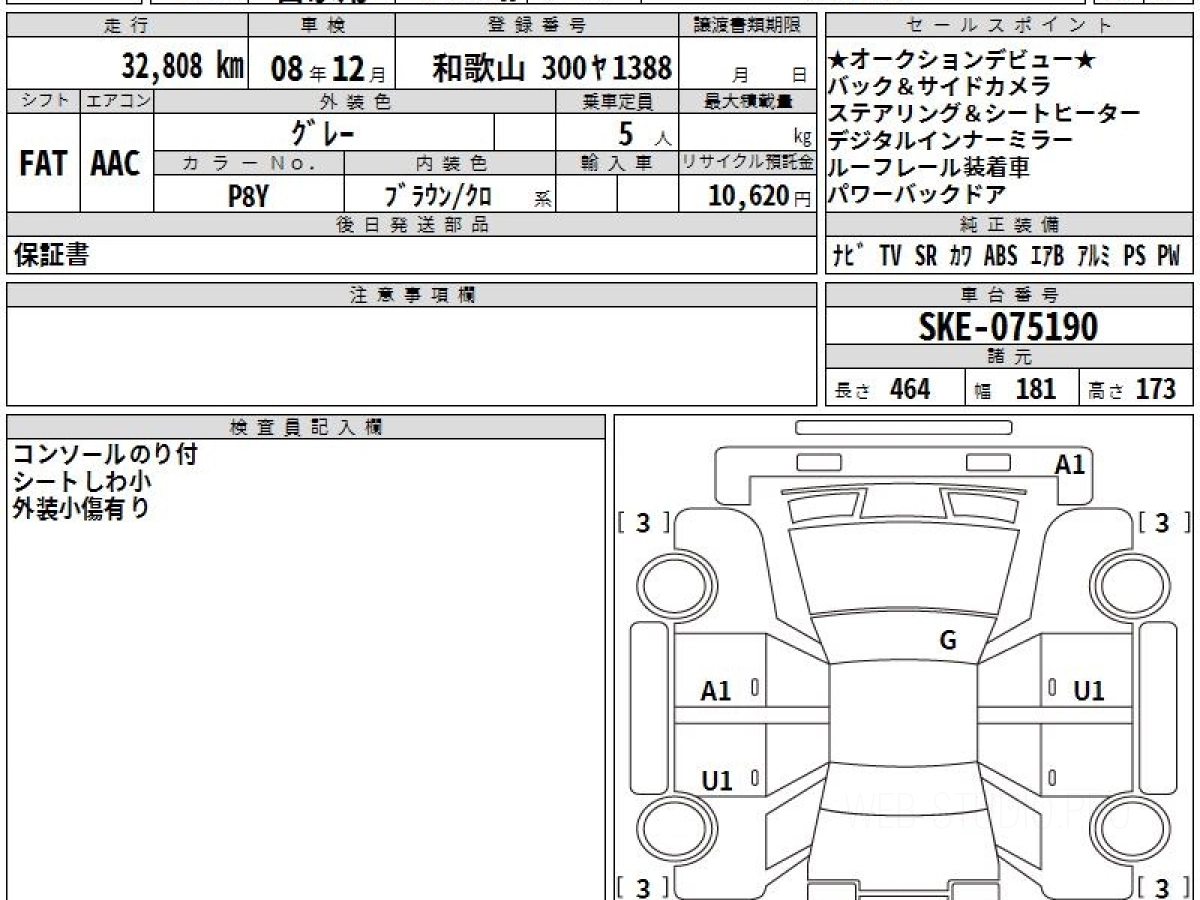The width and height of the screenshot is (1200, 900).
Task: Select the color number P8Y
Action: [x=248, y=196]
